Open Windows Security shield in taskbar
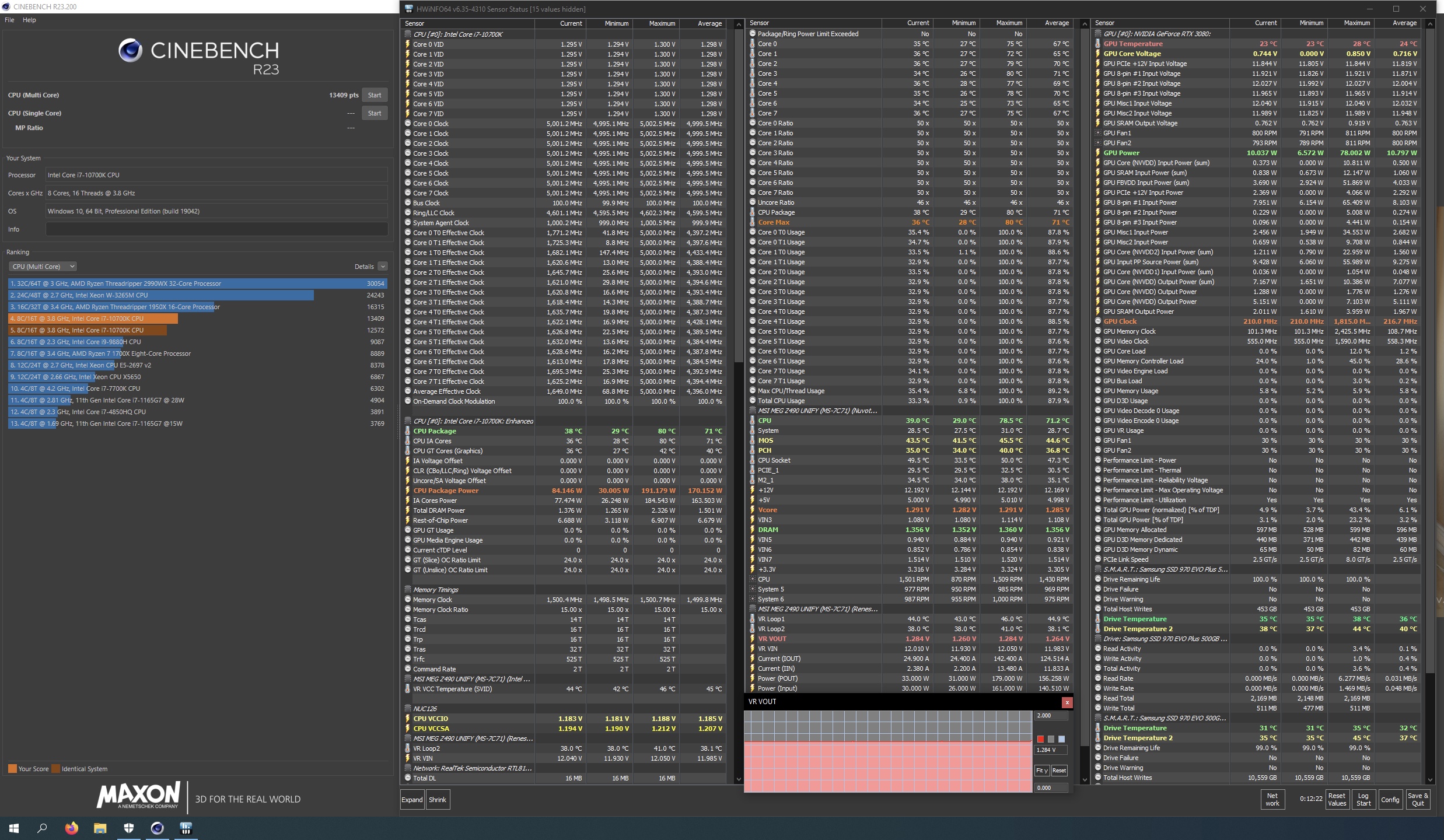The height and width of the screenshot is (840, 1444). pyautogui.click(x=128, y=828)
